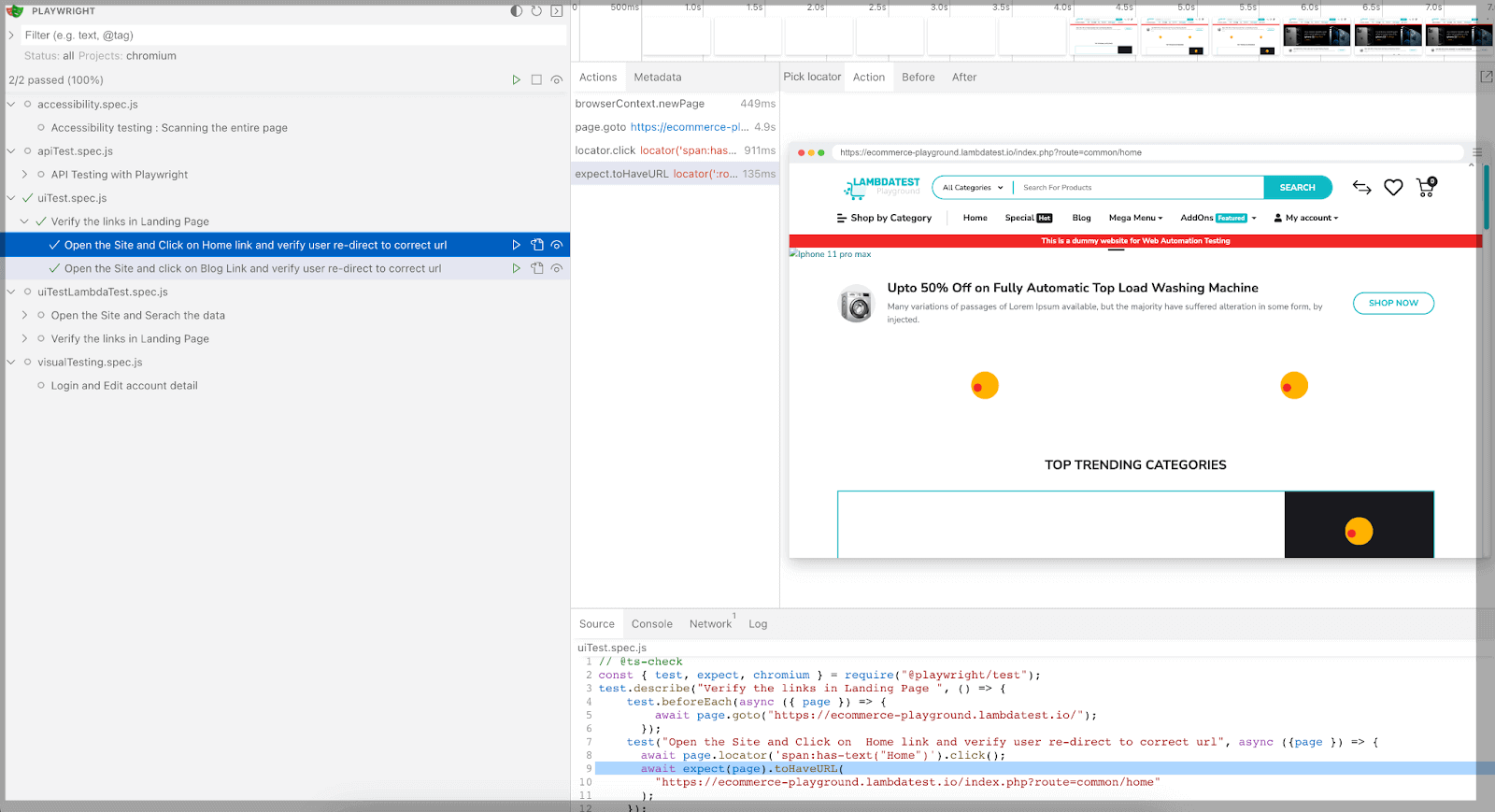This screenshot has height=812, width=1495.
Task: Open the AddOns Featured dropdown
Action: [1218, 218]
